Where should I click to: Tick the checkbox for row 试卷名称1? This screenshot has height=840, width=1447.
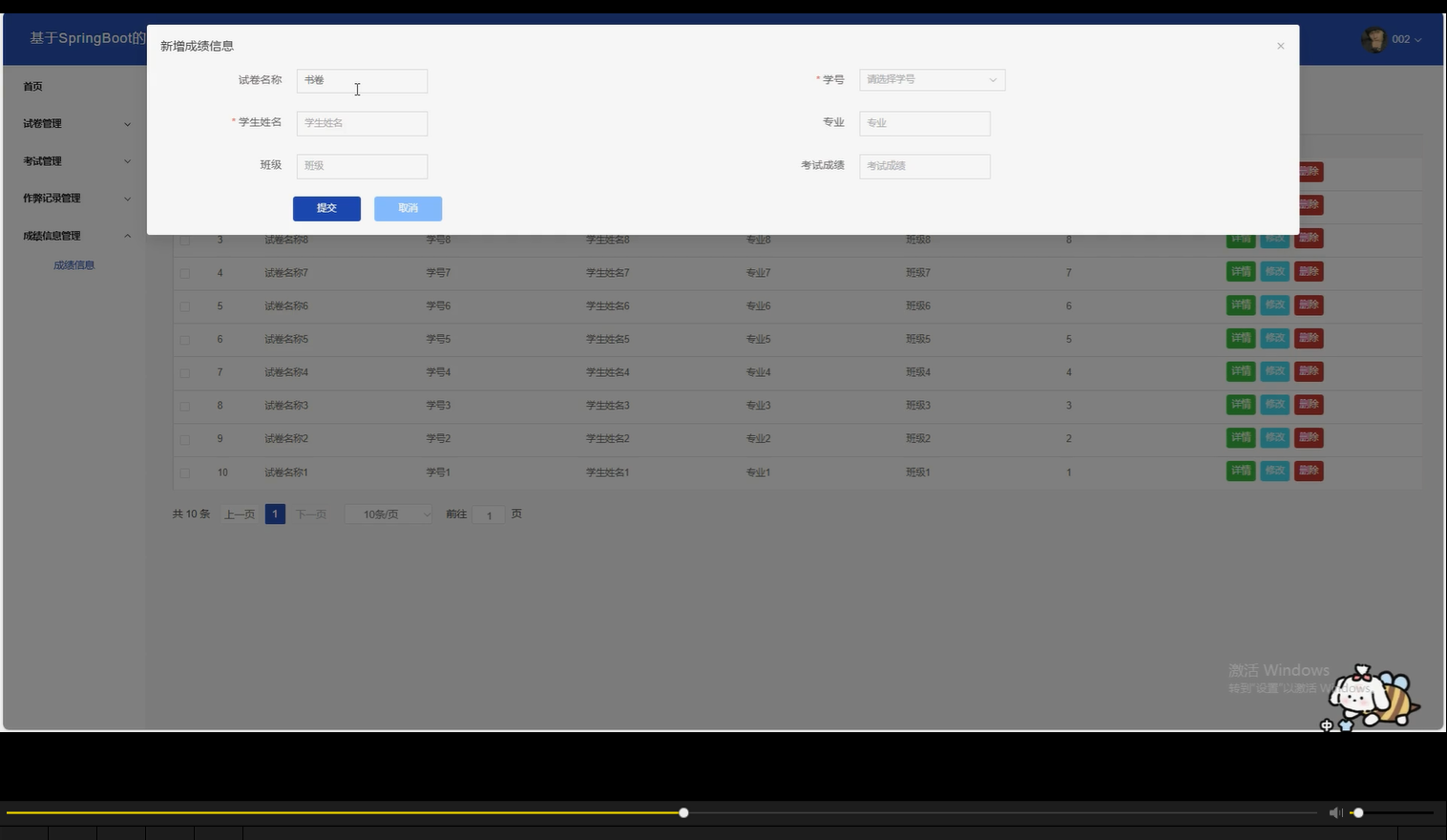185,472
